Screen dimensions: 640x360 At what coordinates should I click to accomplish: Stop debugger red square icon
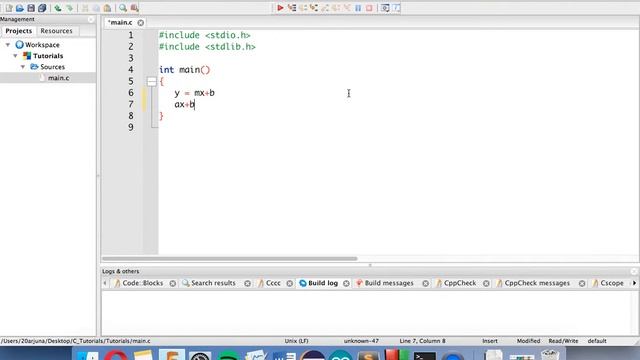coord(369,8)
